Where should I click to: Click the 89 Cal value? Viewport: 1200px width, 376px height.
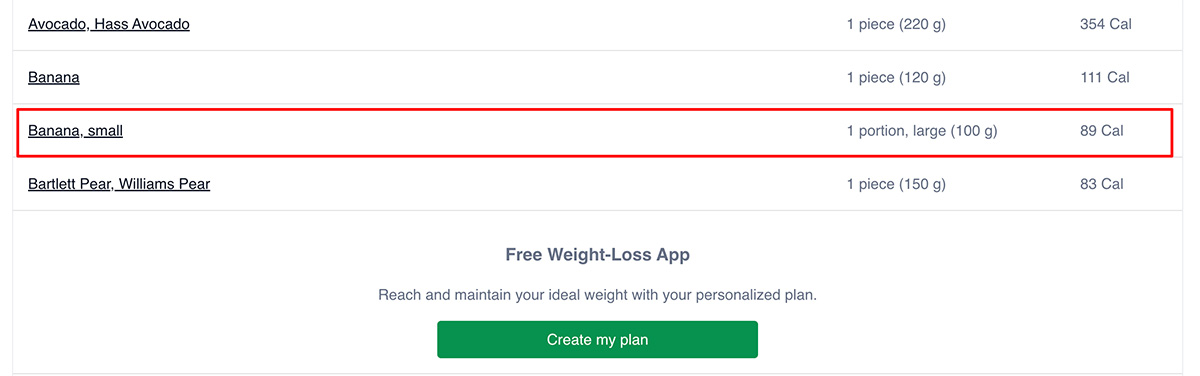coord(1102,131)
